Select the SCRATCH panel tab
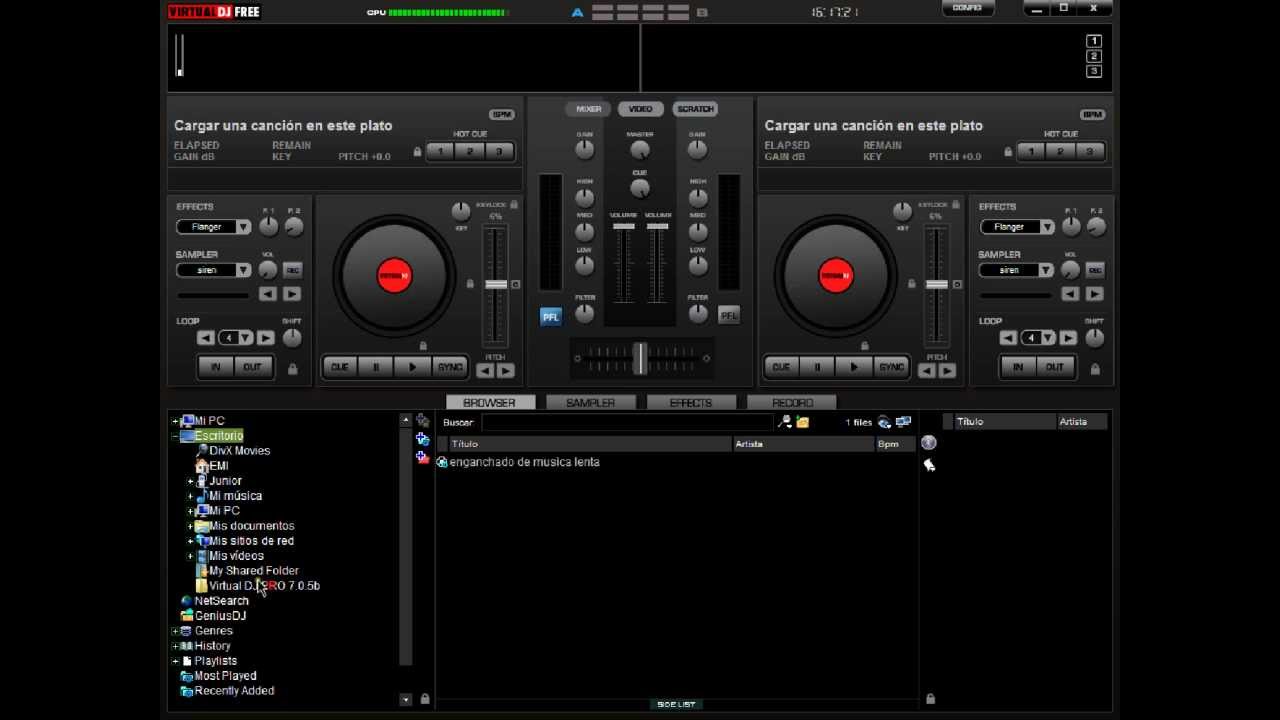 click(x=695, y=109)
